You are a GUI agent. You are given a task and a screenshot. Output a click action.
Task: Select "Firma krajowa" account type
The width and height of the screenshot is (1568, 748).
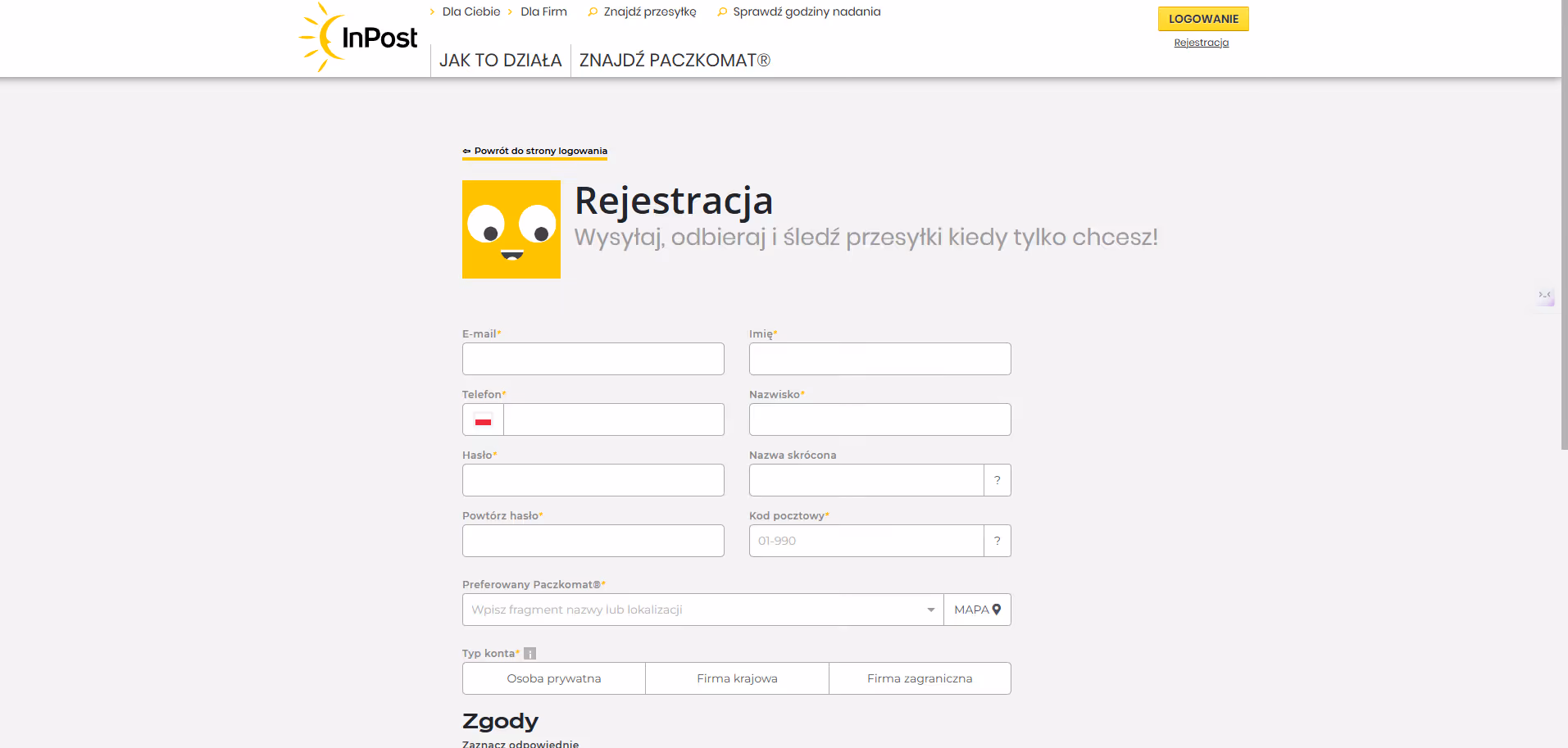737,678
